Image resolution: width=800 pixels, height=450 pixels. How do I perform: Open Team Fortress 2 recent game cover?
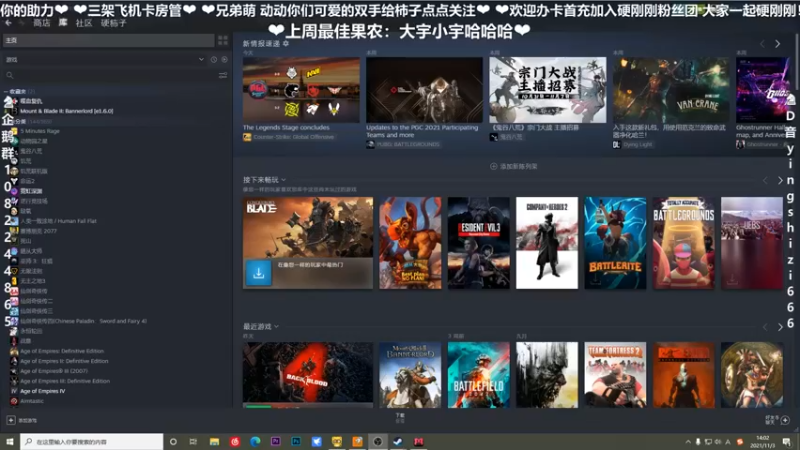pos(615,375)
